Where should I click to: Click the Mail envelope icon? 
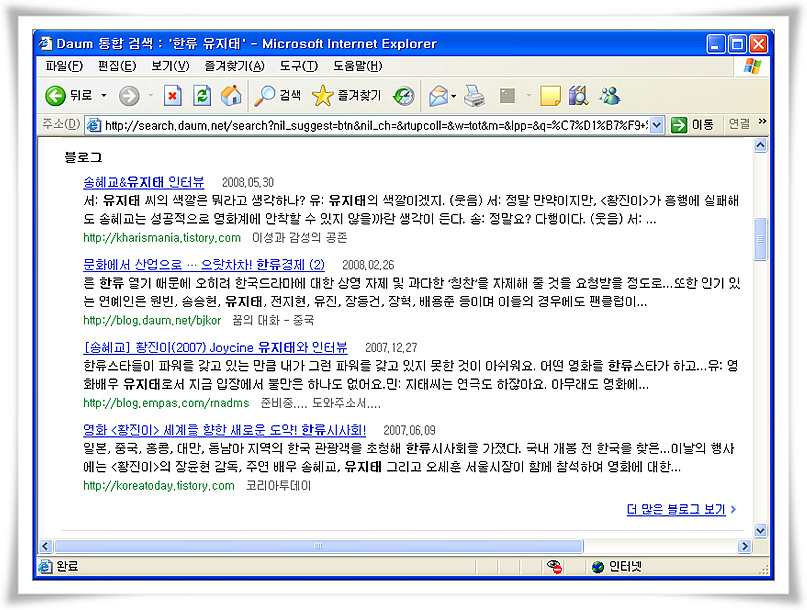point(438,96)
